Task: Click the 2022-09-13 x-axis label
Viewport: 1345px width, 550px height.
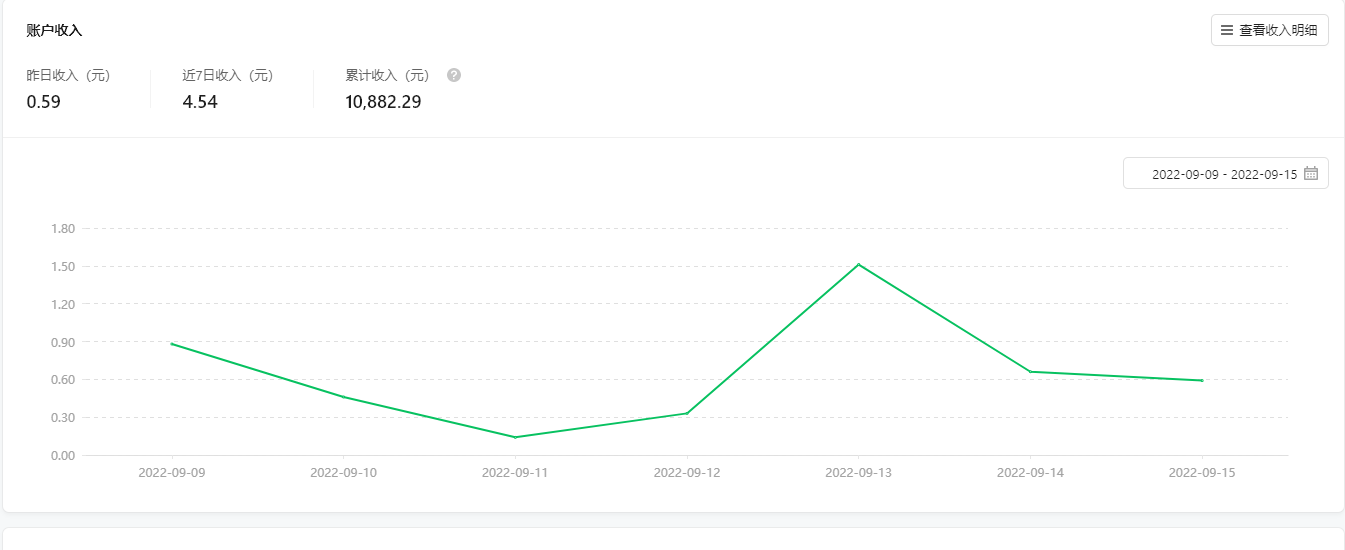Action: [858, 473]
